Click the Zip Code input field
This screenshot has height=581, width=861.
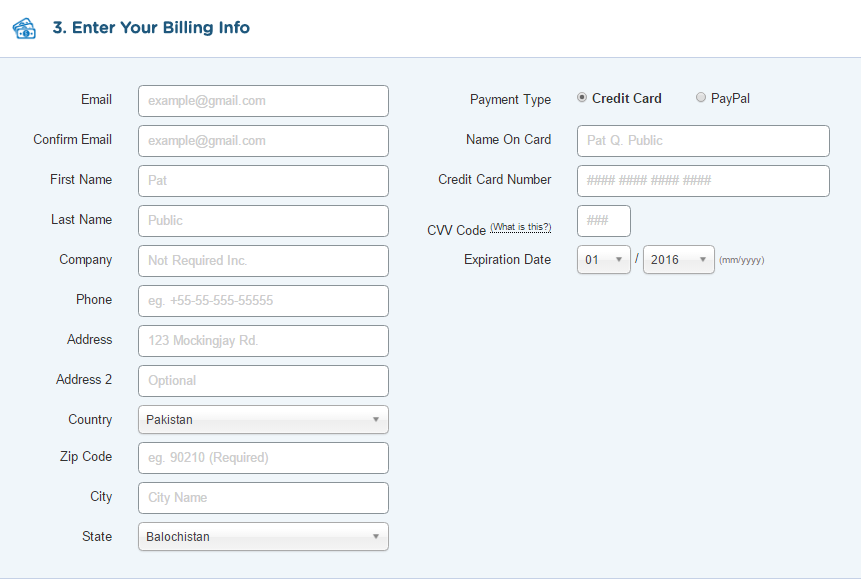[263, 457]
